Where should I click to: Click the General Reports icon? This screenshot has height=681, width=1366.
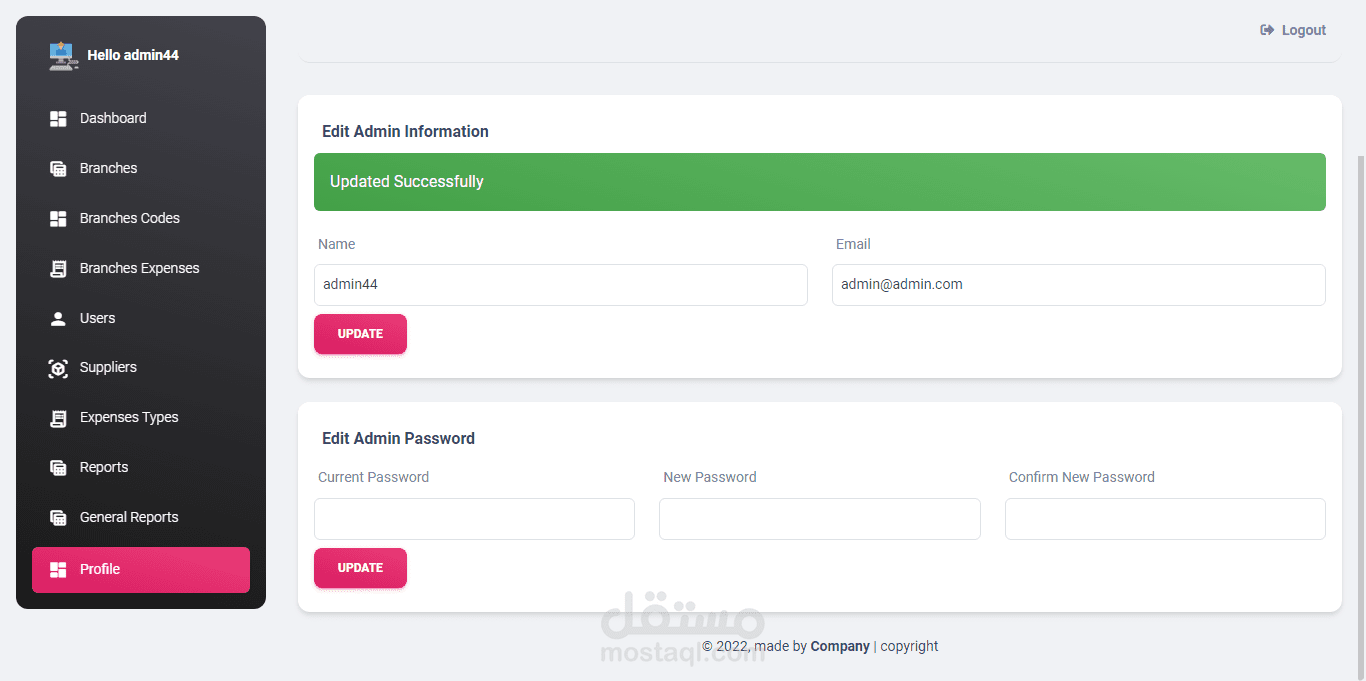click(58, 518)
